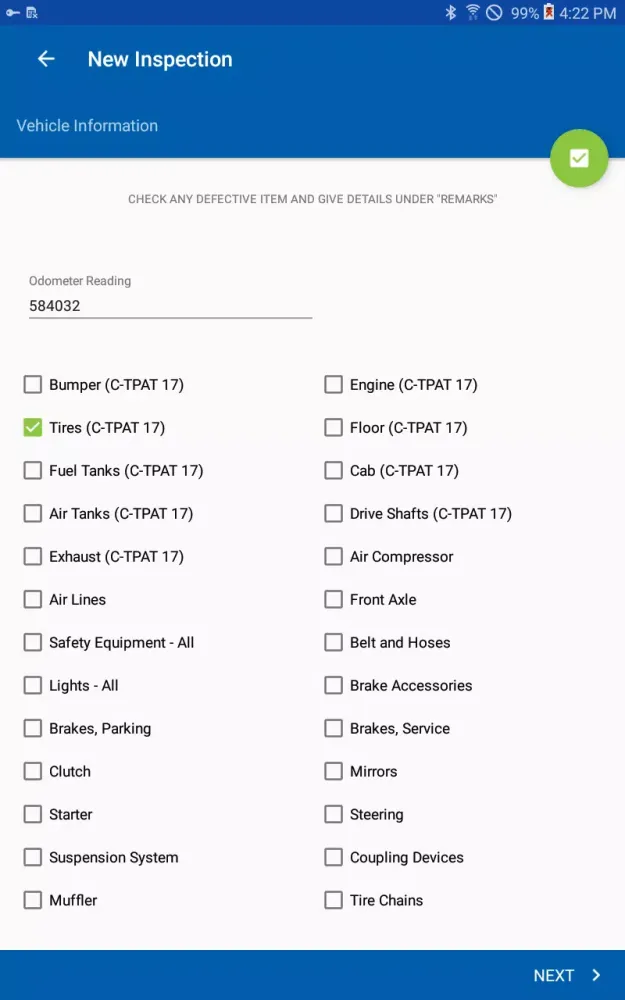Select the Wi-Fi status icon

tap(472, 13)
